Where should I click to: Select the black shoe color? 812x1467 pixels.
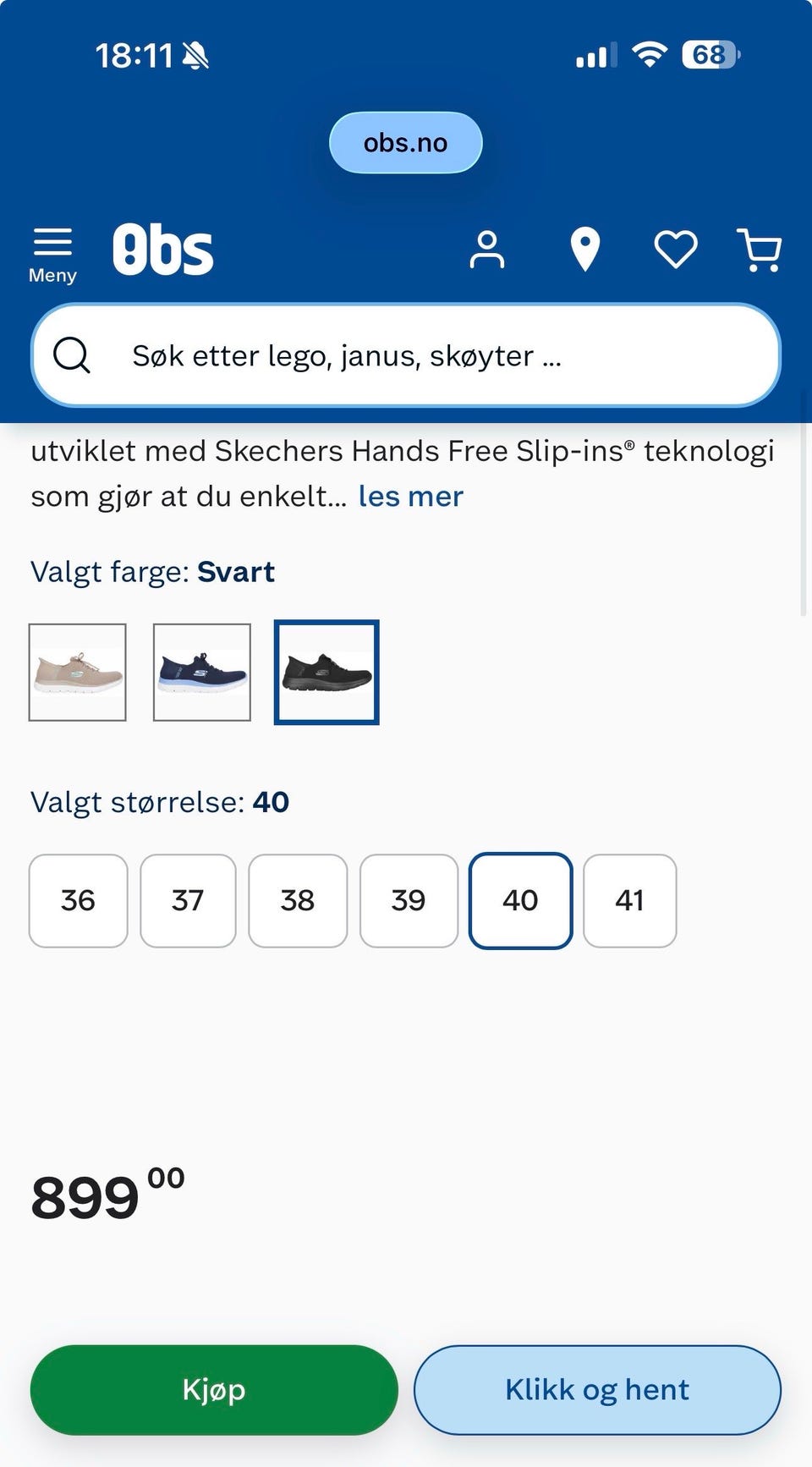[x=326, y=673]
